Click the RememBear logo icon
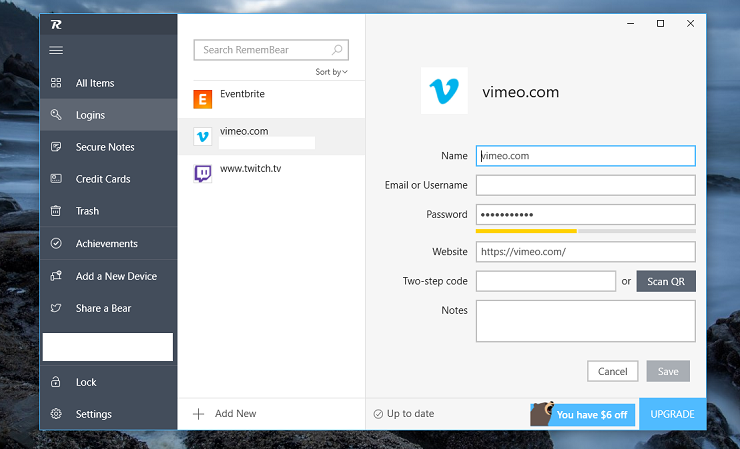740x449 pixels. click(x=56, y=25)
